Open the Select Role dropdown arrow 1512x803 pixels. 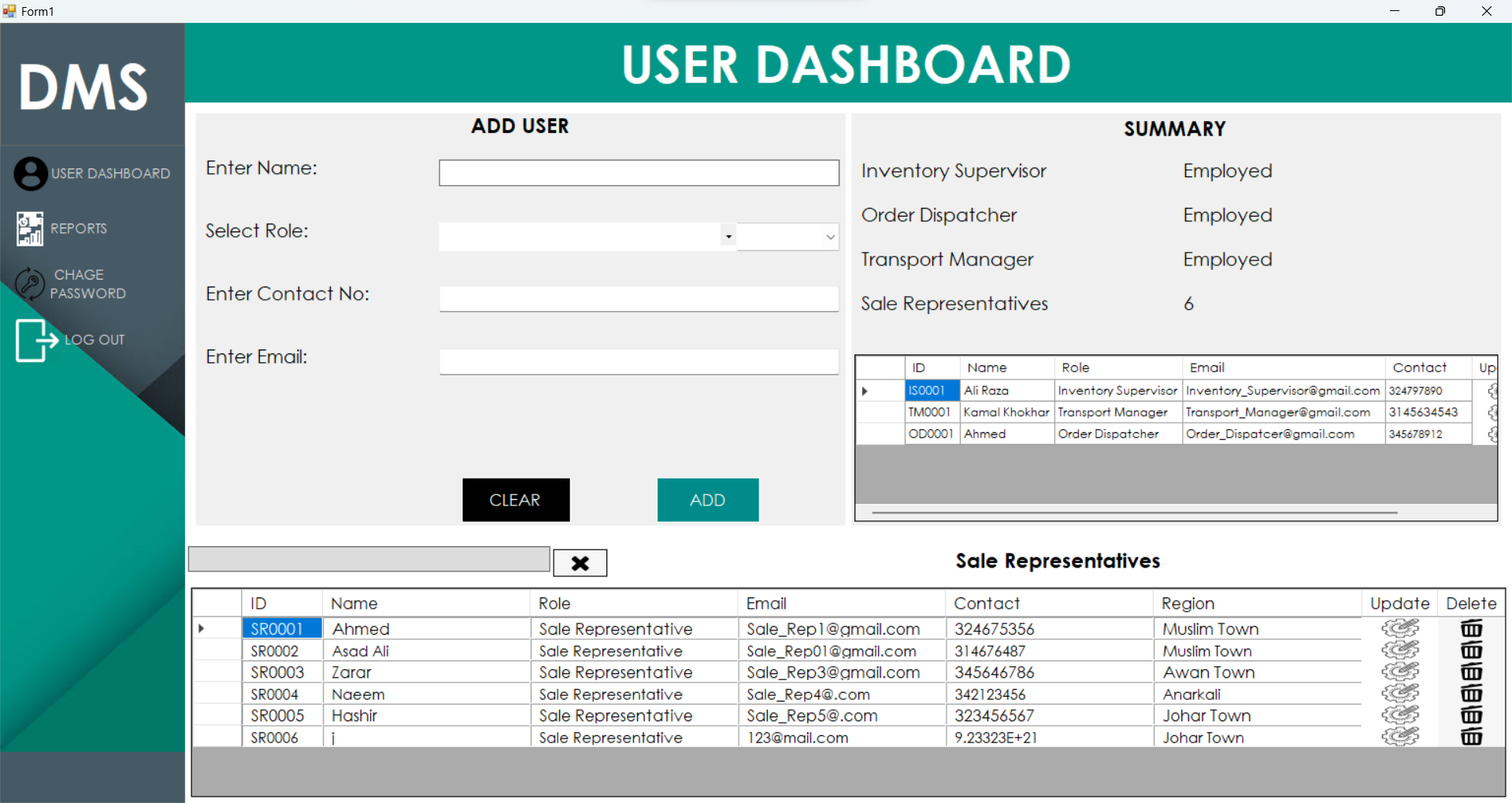click(x=728, y=237)
